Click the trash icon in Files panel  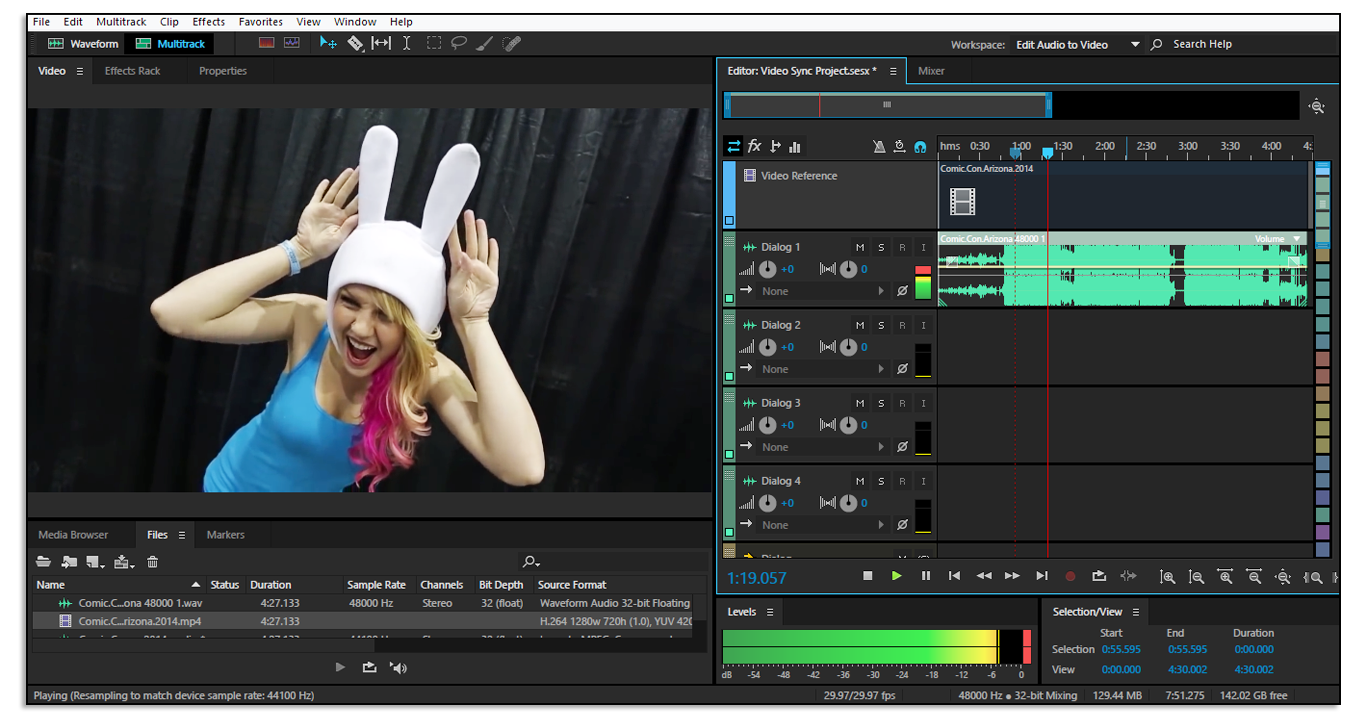(x=153, y=562)
